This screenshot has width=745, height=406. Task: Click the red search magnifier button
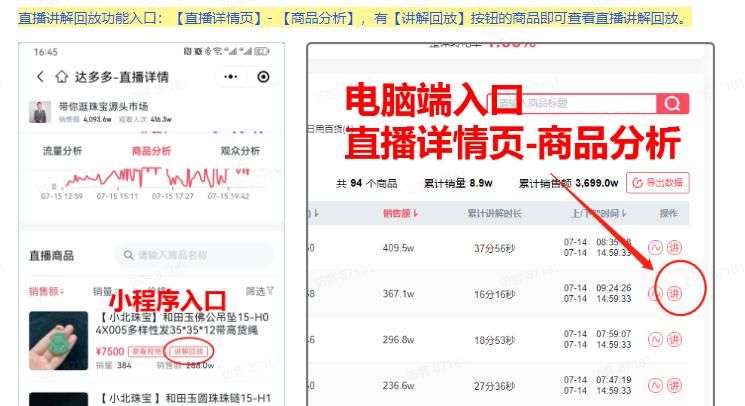672,103
